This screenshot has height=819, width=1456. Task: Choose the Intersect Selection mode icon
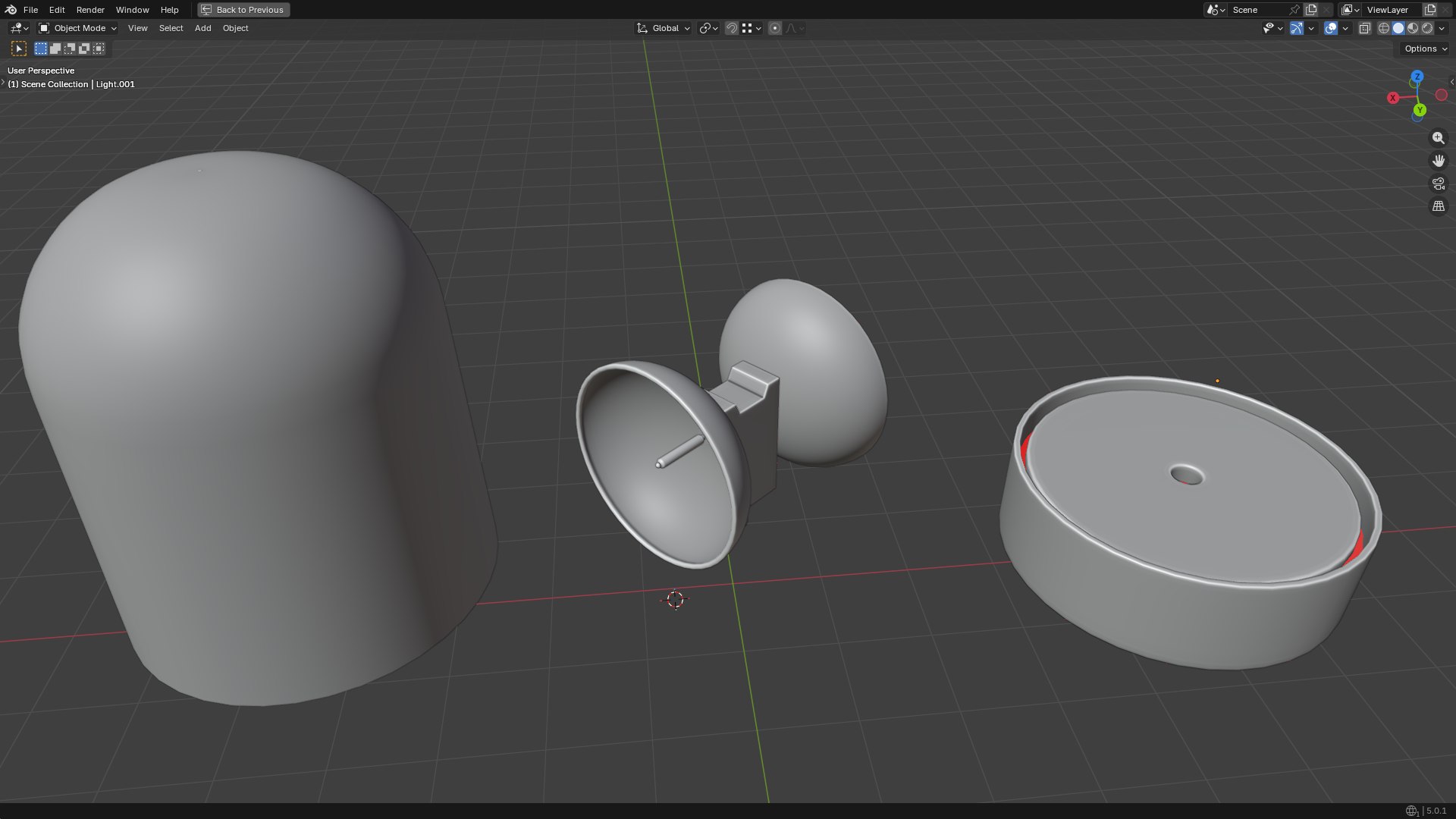coord(99,49)
